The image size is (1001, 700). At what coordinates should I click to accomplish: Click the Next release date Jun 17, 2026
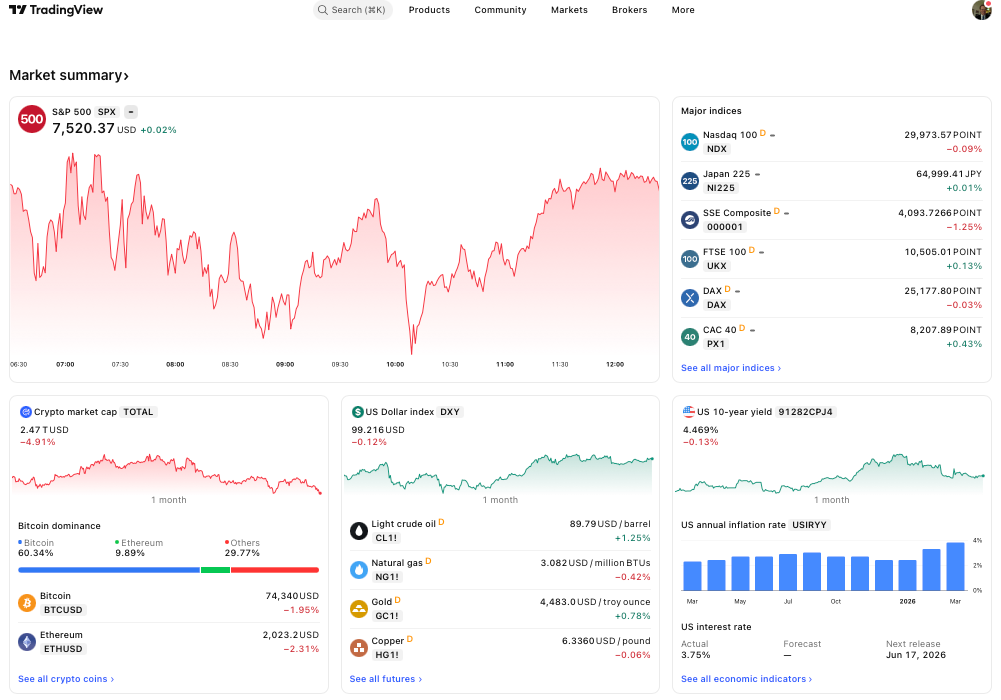915,655
